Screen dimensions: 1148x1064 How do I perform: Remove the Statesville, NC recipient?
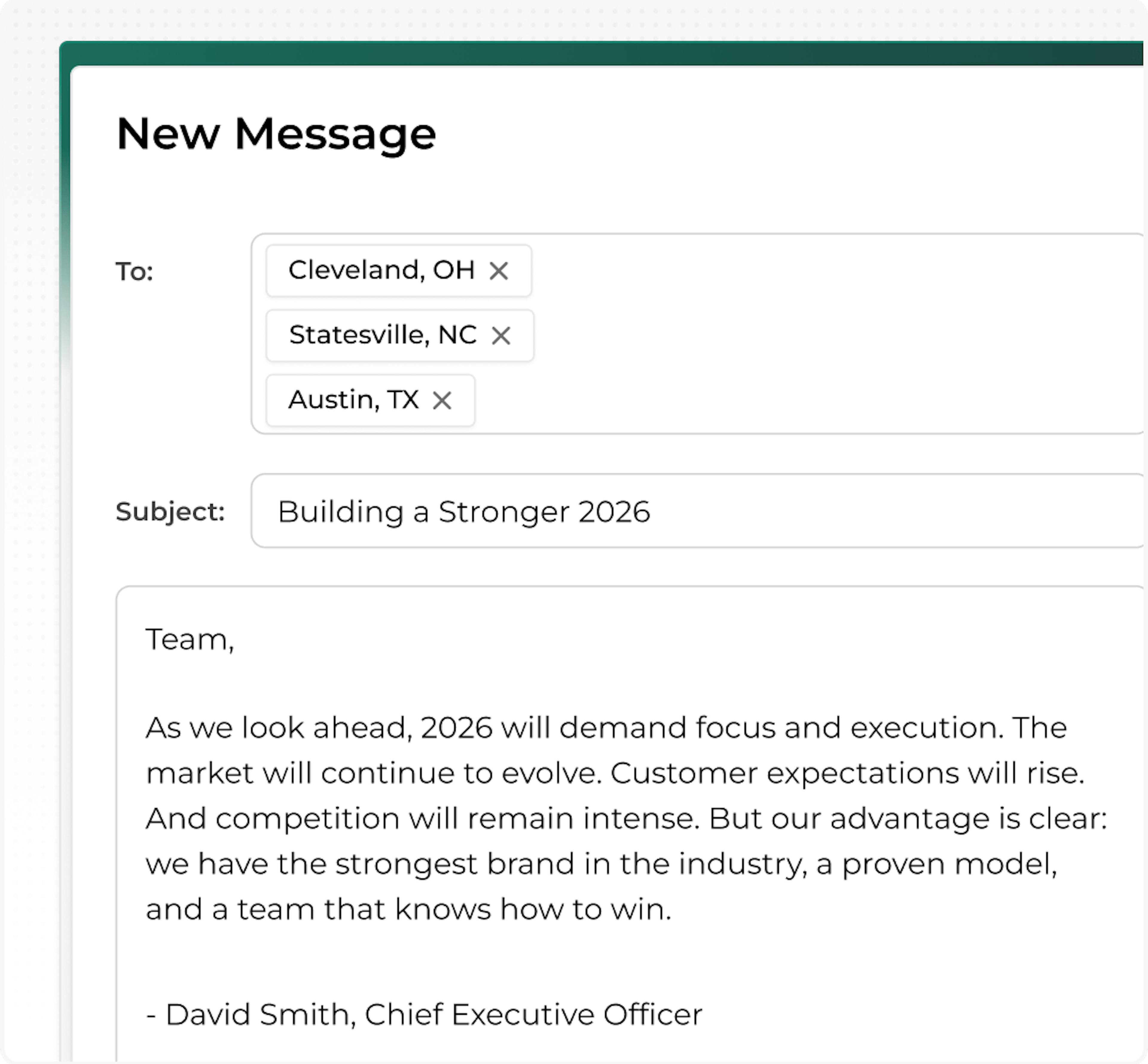coord(501,336)
